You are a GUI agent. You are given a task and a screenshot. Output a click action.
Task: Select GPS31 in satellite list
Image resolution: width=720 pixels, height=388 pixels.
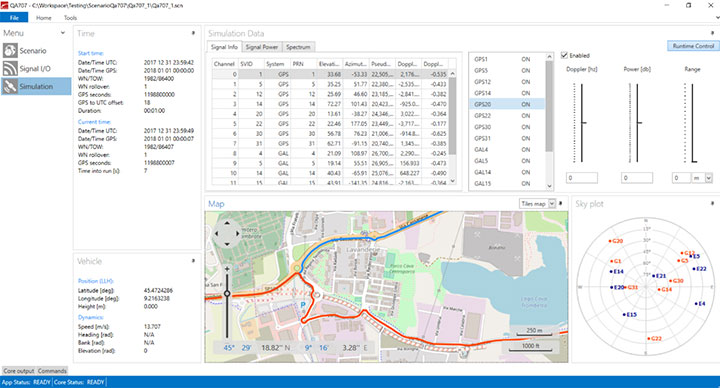pyautogui.click(x=506, y=138)
